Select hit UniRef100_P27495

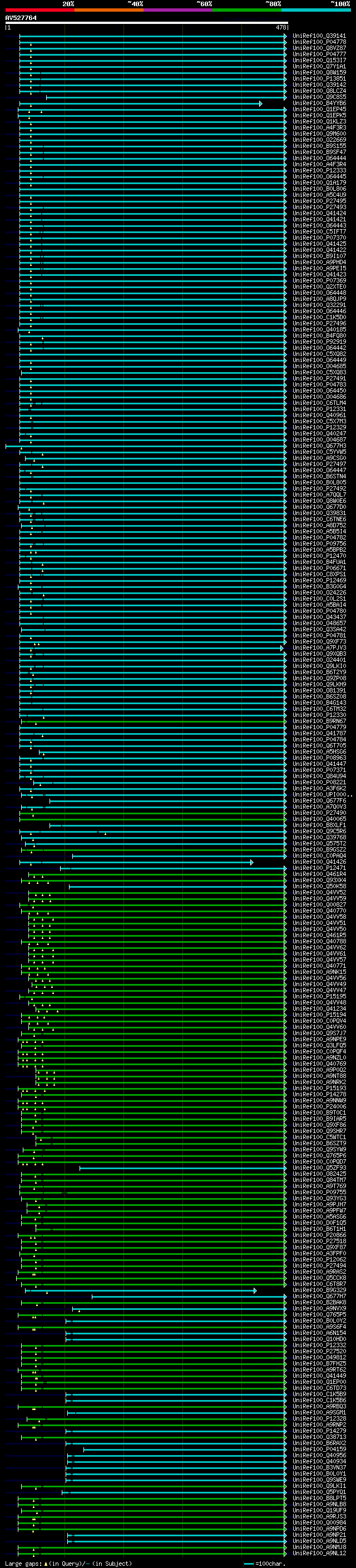pyautogui.click(x=319, y=201)
